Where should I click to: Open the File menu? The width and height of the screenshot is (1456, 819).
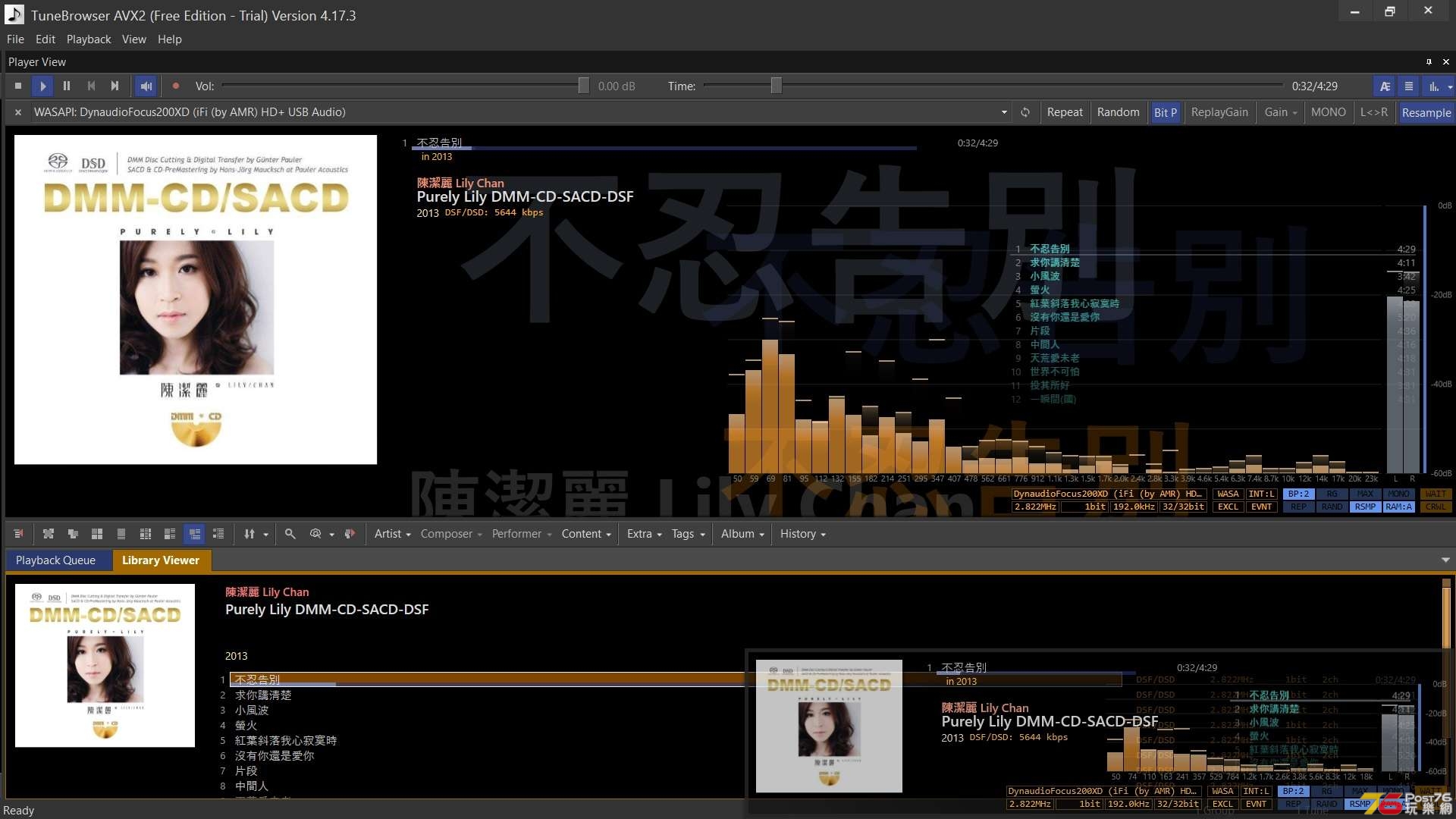click(x=15, y=39)
